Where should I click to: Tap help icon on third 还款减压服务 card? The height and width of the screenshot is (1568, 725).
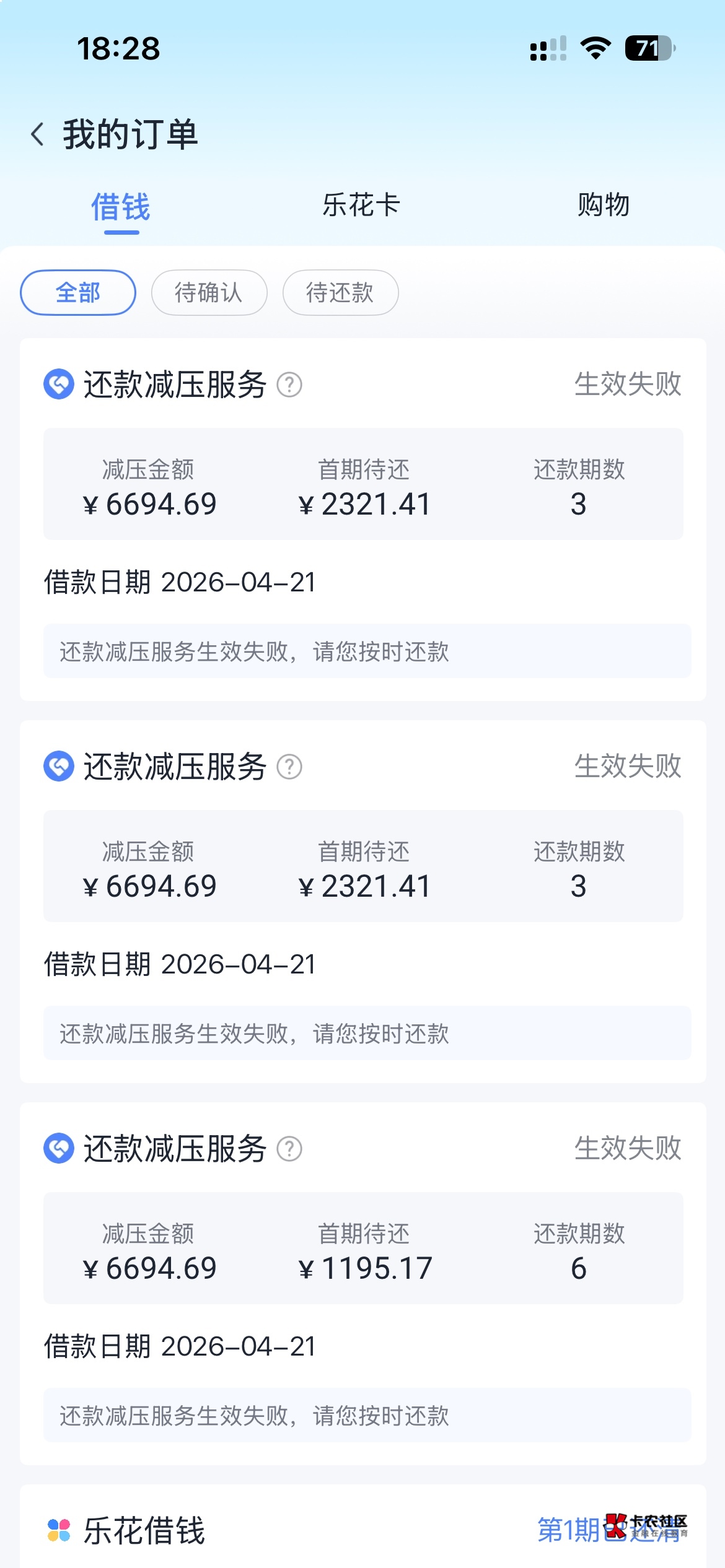[x=289, y=1149]
